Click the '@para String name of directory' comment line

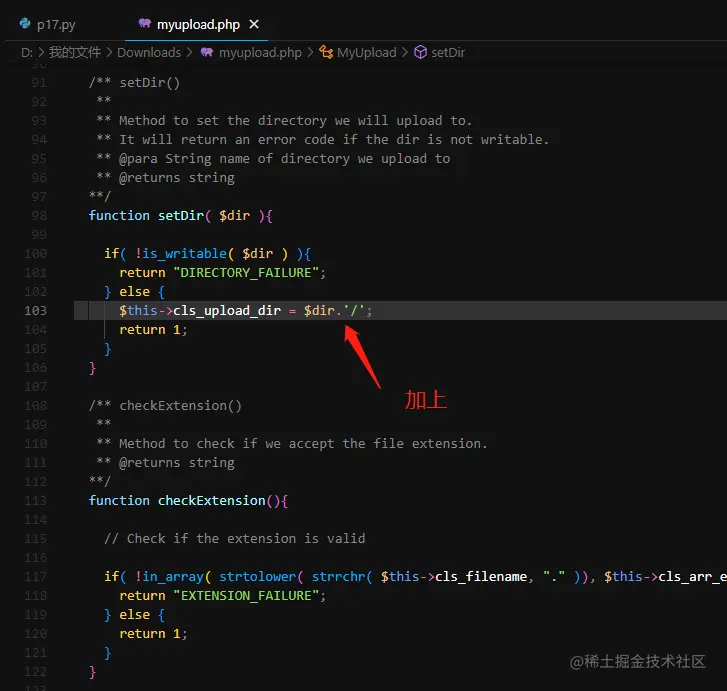click(274, 159)
